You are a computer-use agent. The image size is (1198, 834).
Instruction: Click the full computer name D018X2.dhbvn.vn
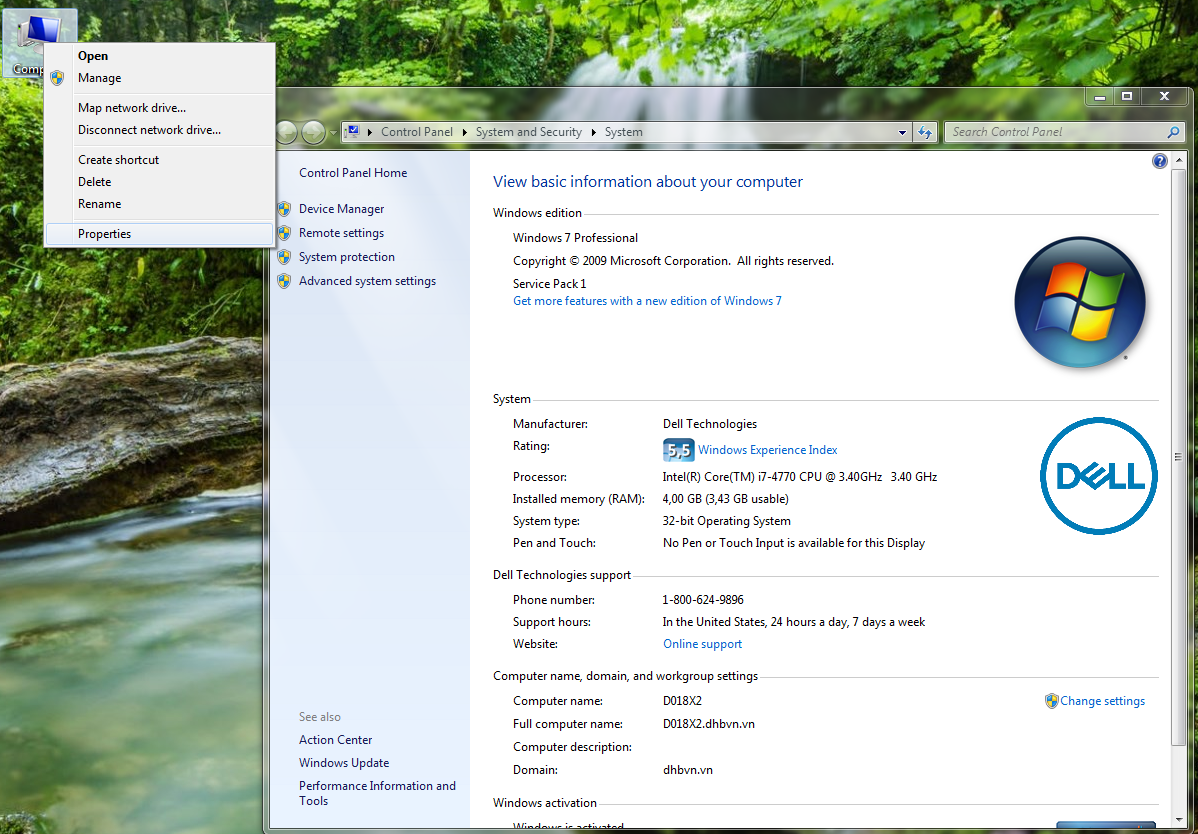coord(709,724)
